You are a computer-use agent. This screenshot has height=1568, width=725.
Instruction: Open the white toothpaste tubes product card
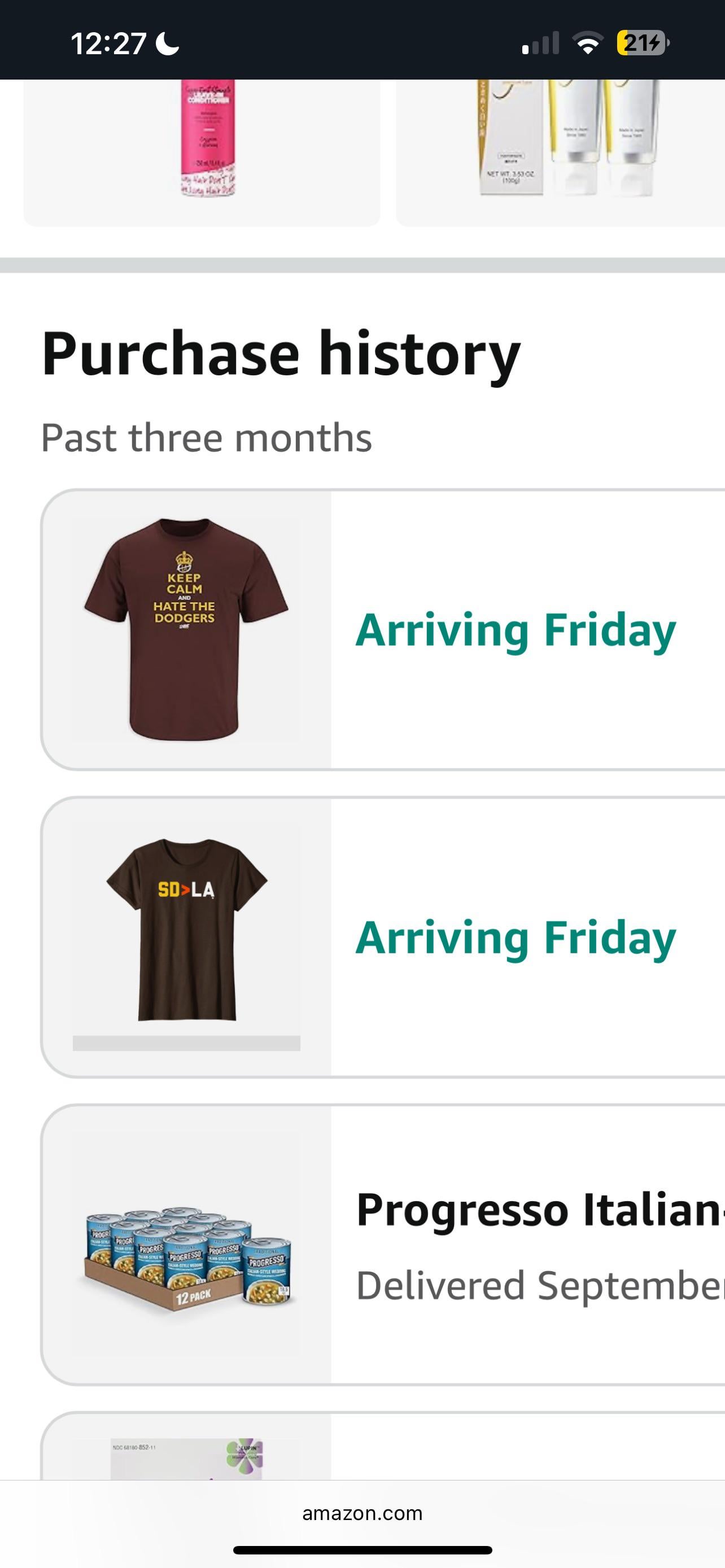[x=560, y=152]
